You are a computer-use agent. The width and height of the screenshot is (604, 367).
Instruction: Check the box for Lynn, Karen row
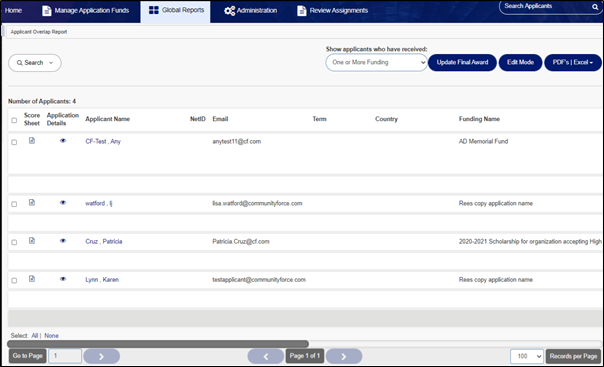(x=14, y=280)
